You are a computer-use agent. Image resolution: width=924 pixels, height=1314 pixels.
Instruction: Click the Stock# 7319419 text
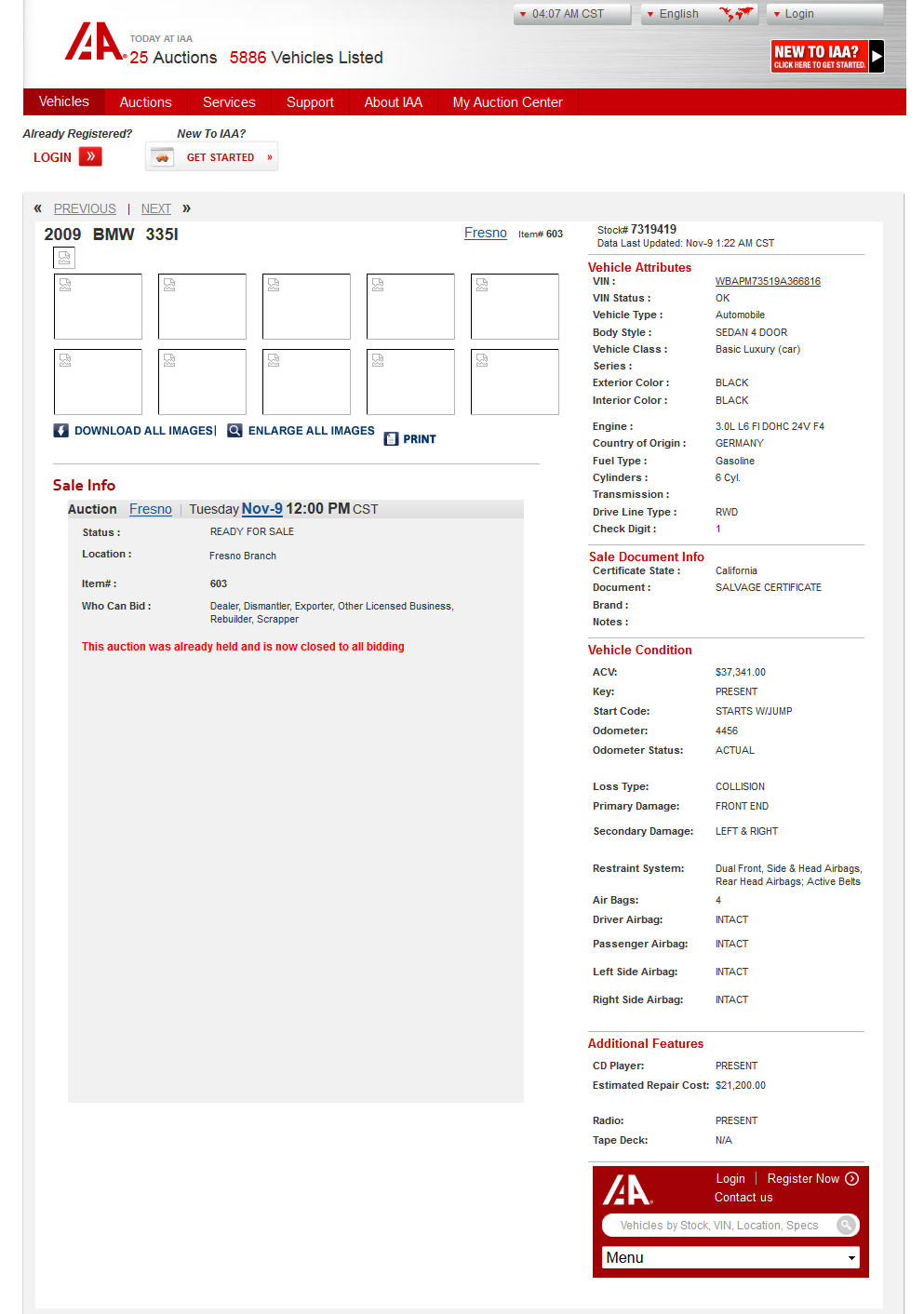point(636,229)
